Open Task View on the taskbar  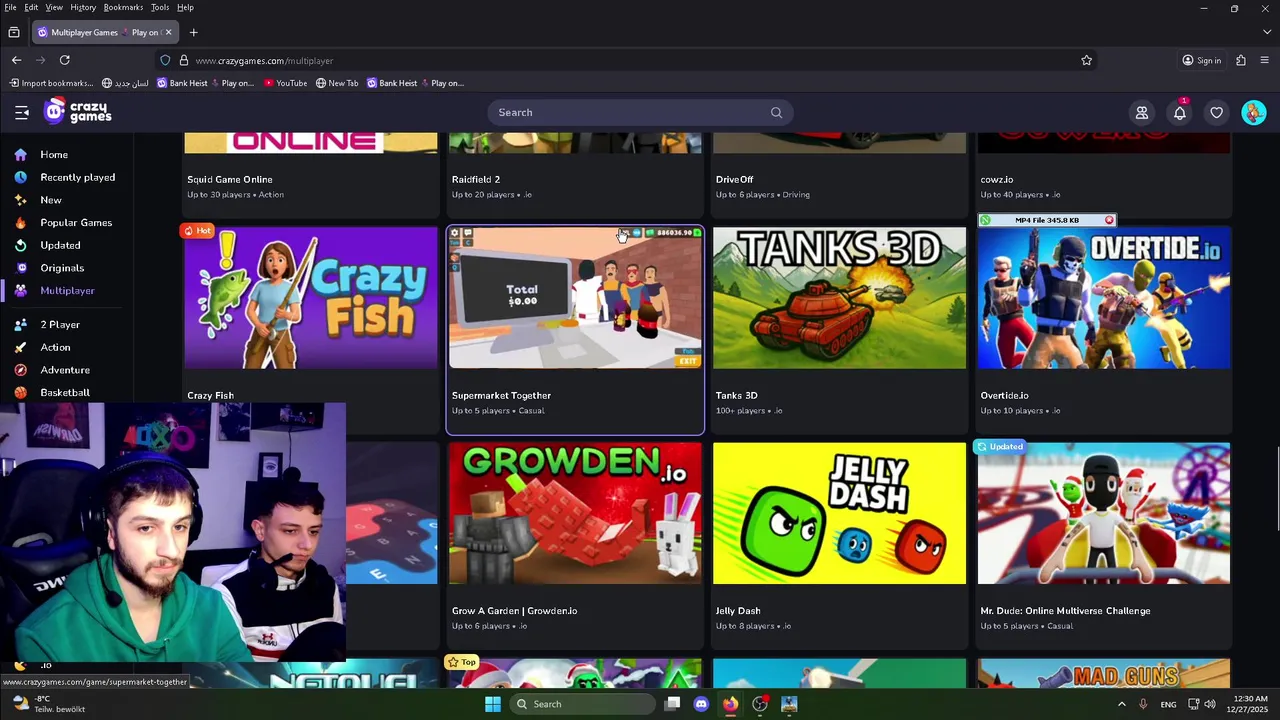coord(673,704)
